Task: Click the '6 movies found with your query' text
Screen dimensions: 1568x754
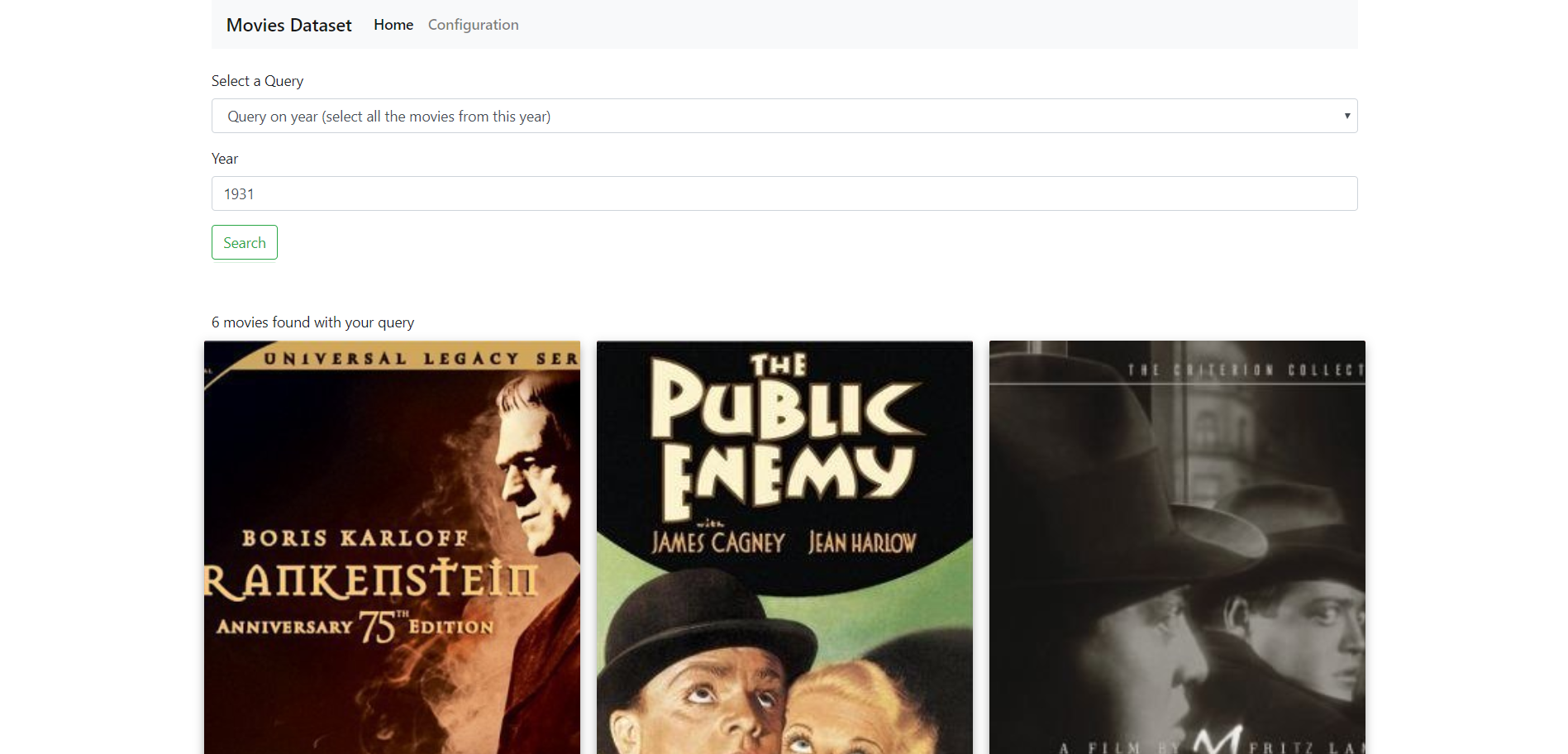Action: click(312, 322)
